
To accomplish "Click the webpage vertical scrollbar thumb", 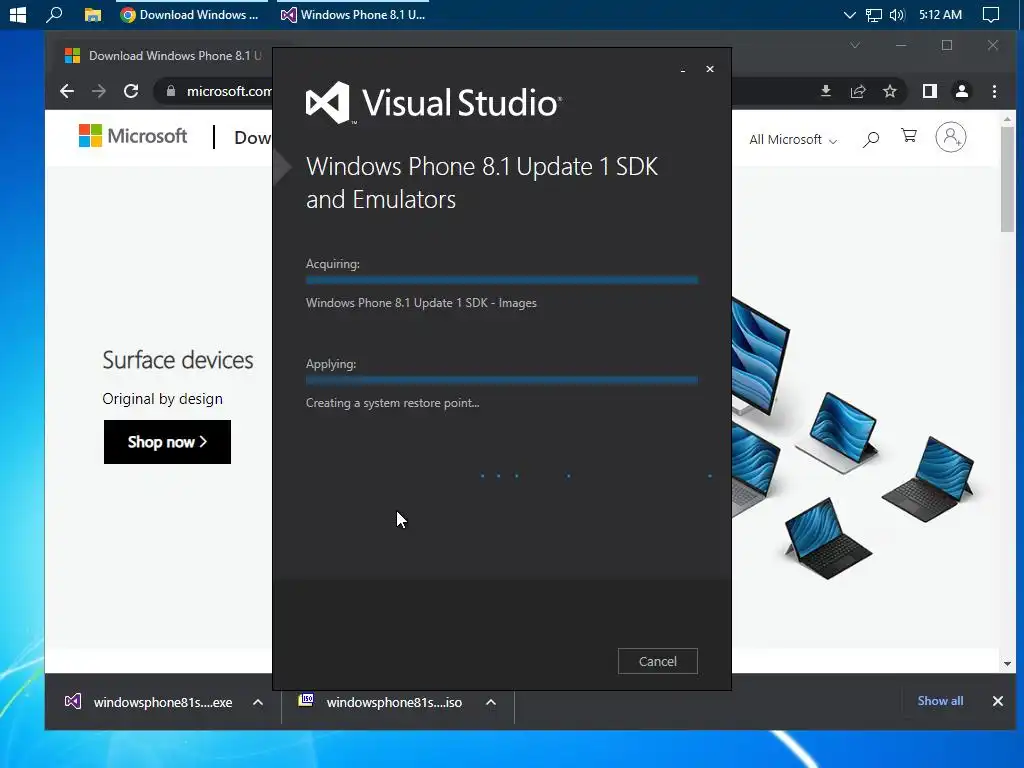I will [1007, 178].
